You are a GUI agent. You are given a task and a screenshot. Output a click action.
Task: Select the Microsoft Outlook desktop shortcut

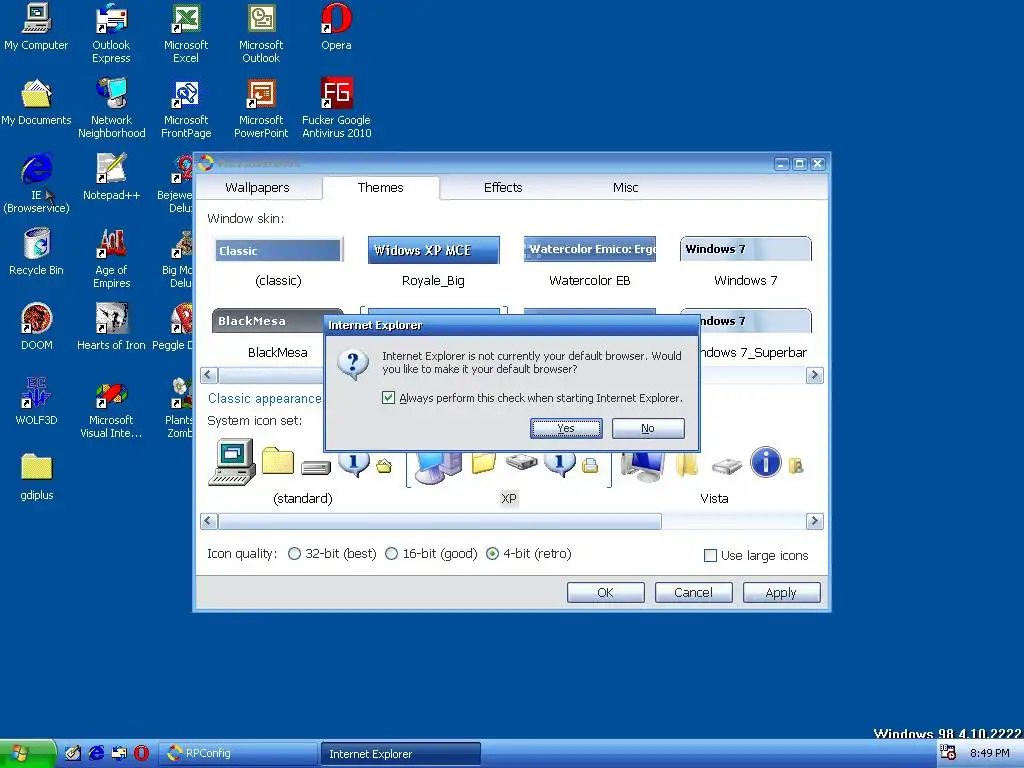tap(261, 33)
